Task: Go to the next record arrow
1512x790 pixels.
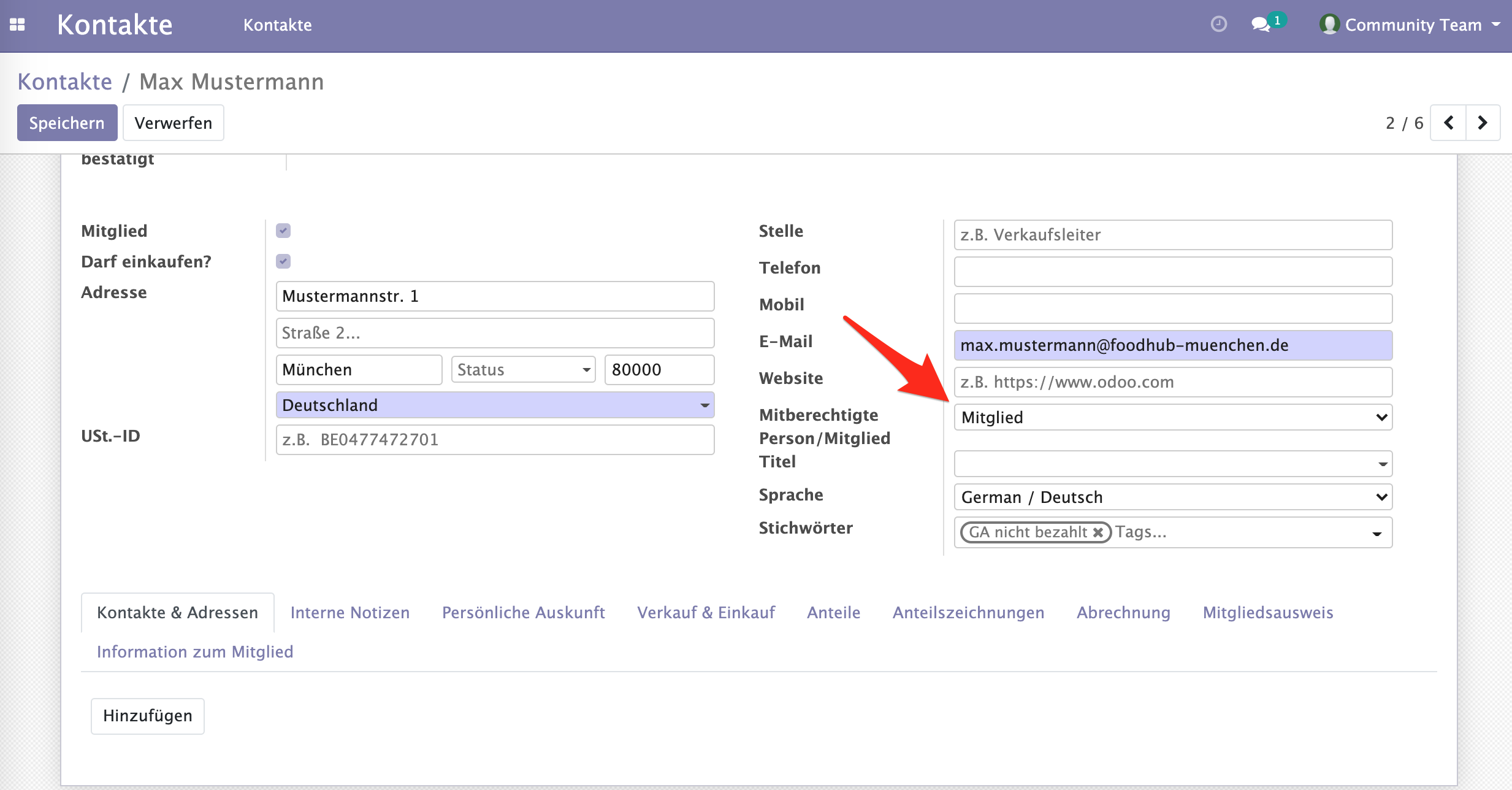Action: click(x=1483, y=123)
